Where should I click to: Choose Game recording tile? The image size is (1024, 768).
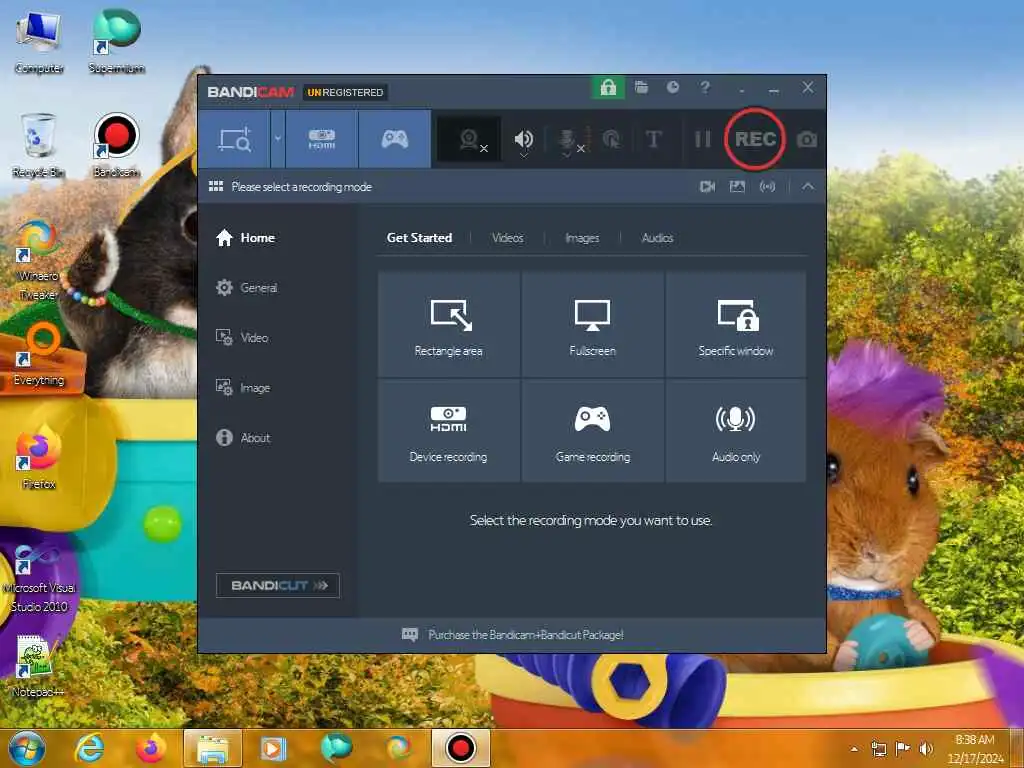(592, 431)
